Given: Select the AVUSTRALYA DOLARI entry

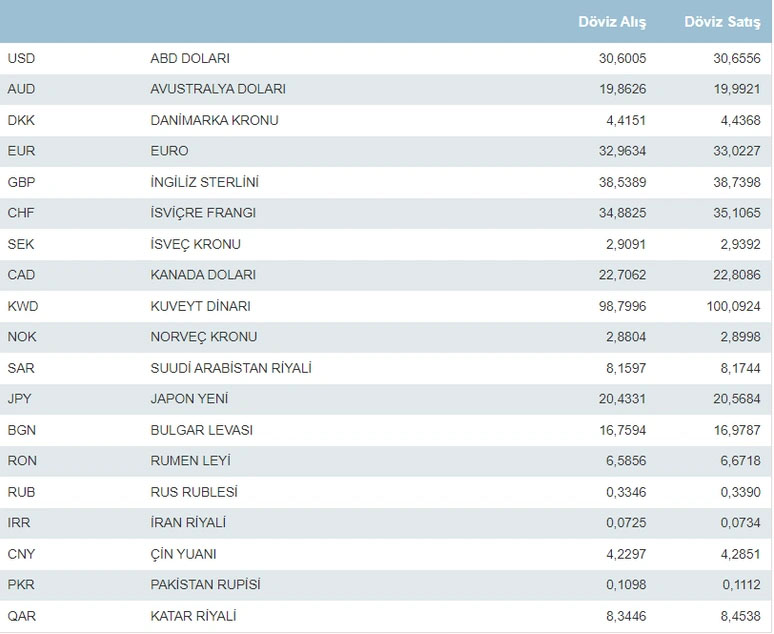Looking at the screenshot, I should point(218,89).
